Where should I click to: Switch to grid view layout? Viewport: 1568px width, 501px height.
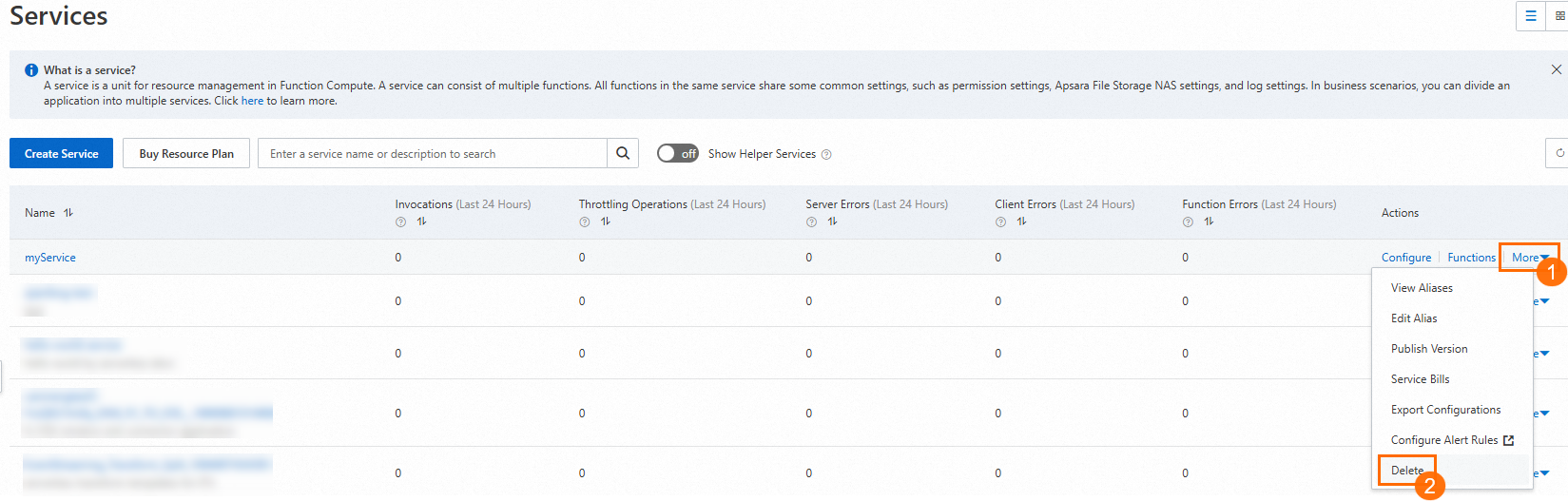coord(1559,16)
